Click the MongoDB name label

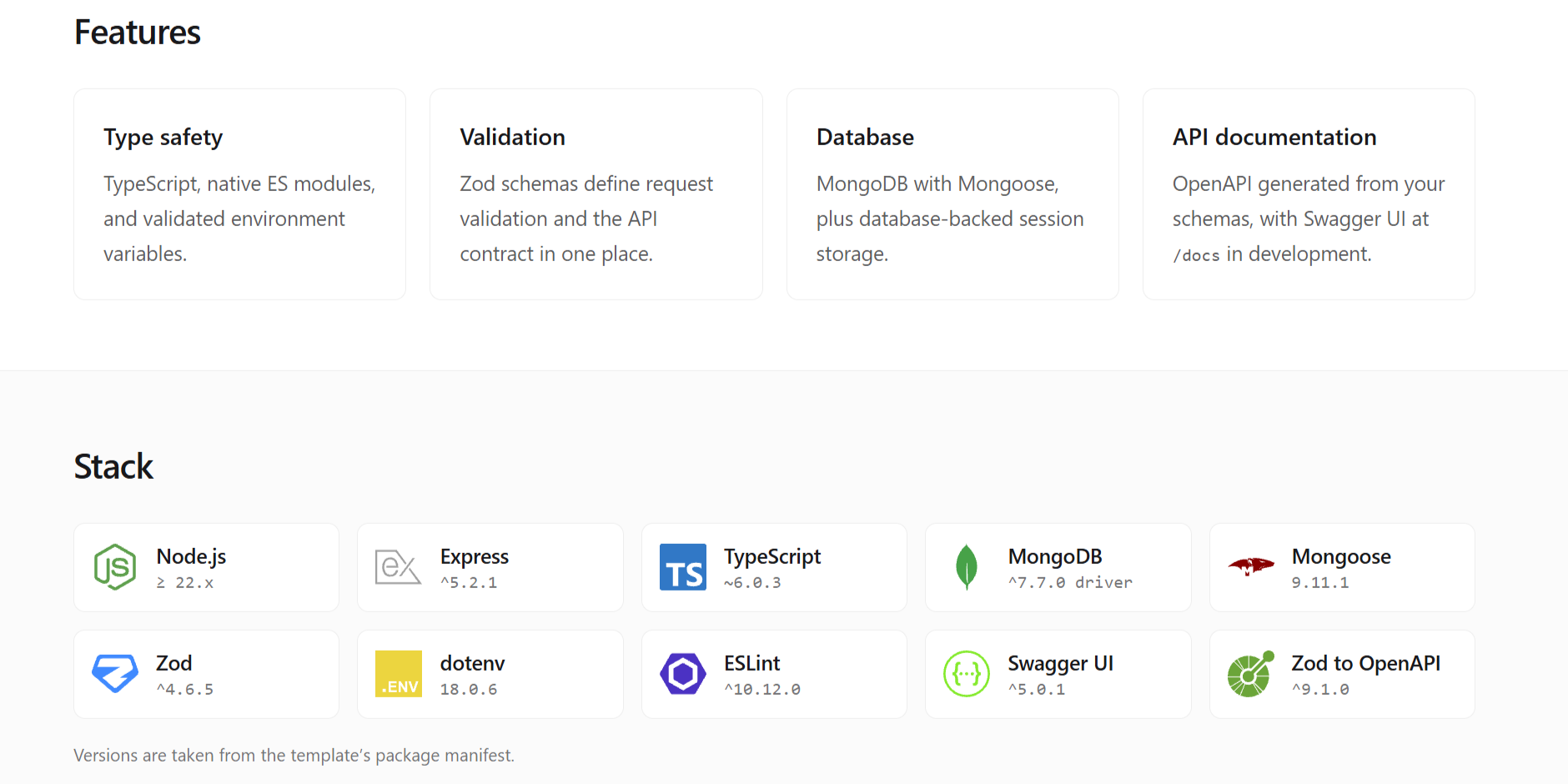[1055, 556]
